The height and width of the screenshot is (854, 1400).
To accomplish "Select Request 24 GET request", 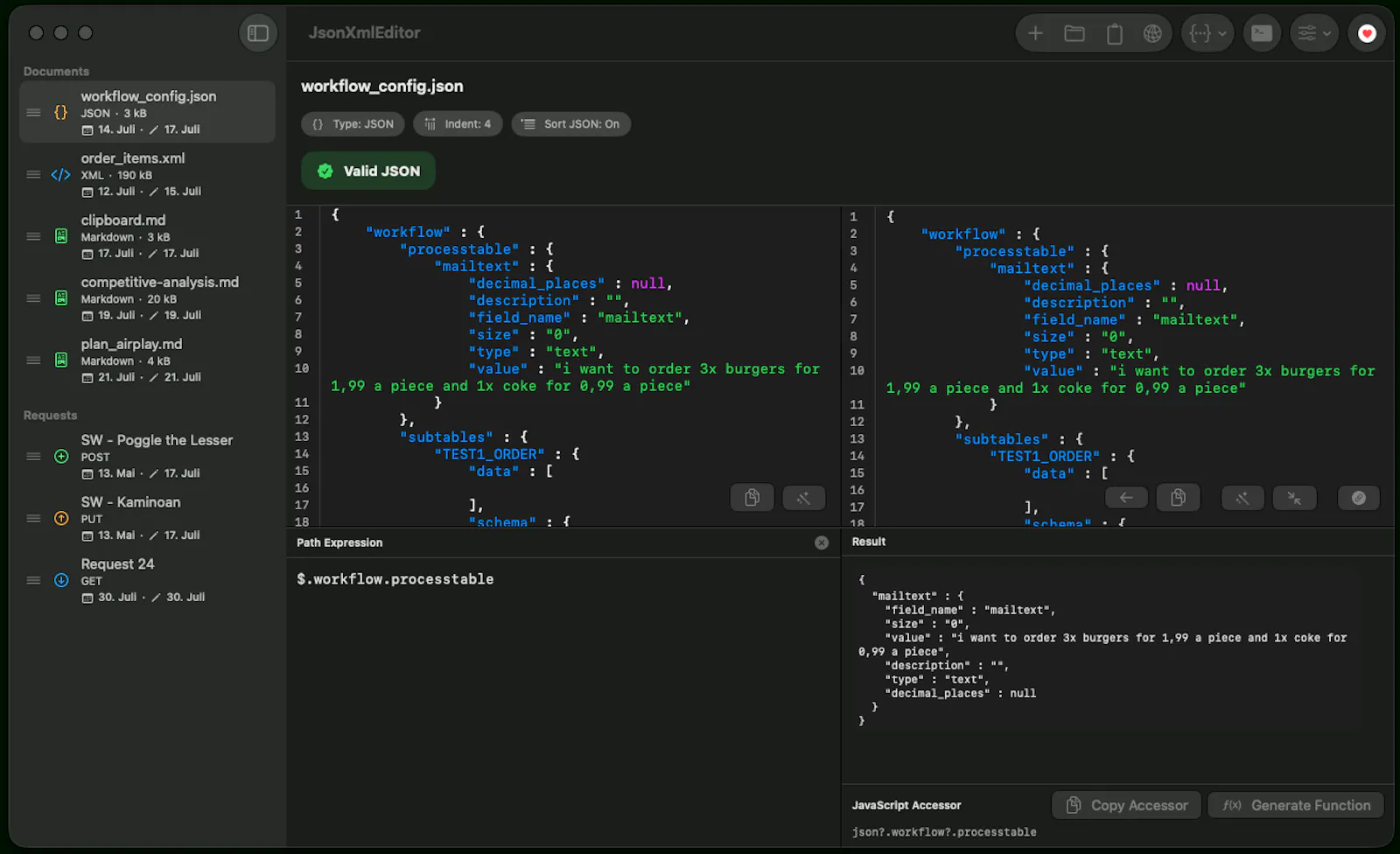I will tap(147, 580).
